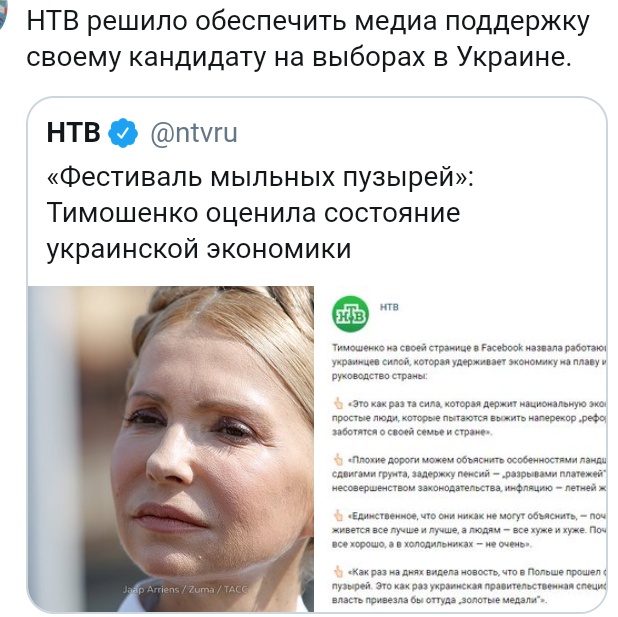The image size is (618, 617).
Task: Click the blue verified badge beside НТВ
Action: coord(123,133)
